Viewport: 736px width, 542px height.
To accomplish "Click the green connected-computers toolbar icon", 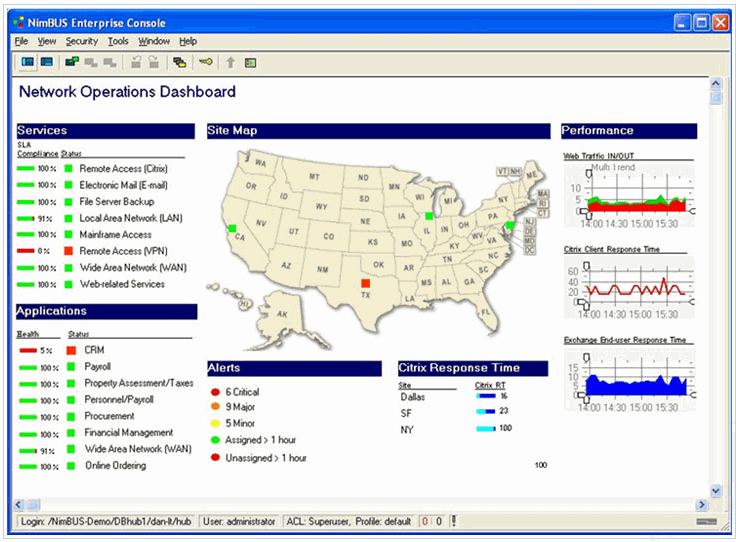I will 71,62.
